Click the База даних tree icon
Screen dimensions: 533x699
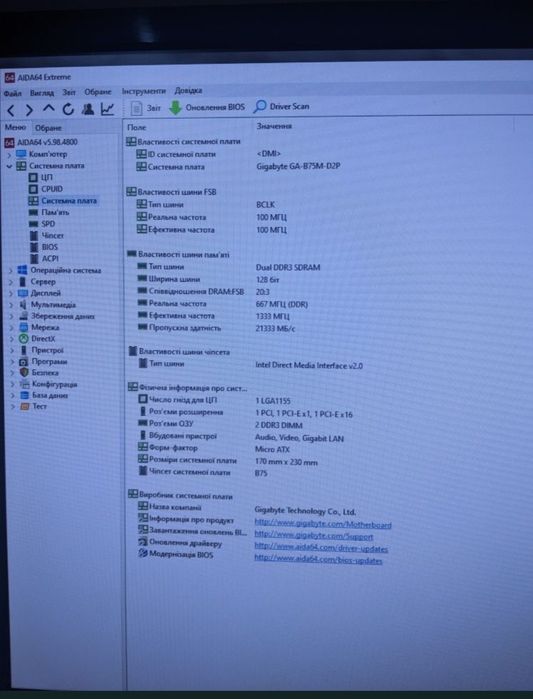tap(25, 395)
